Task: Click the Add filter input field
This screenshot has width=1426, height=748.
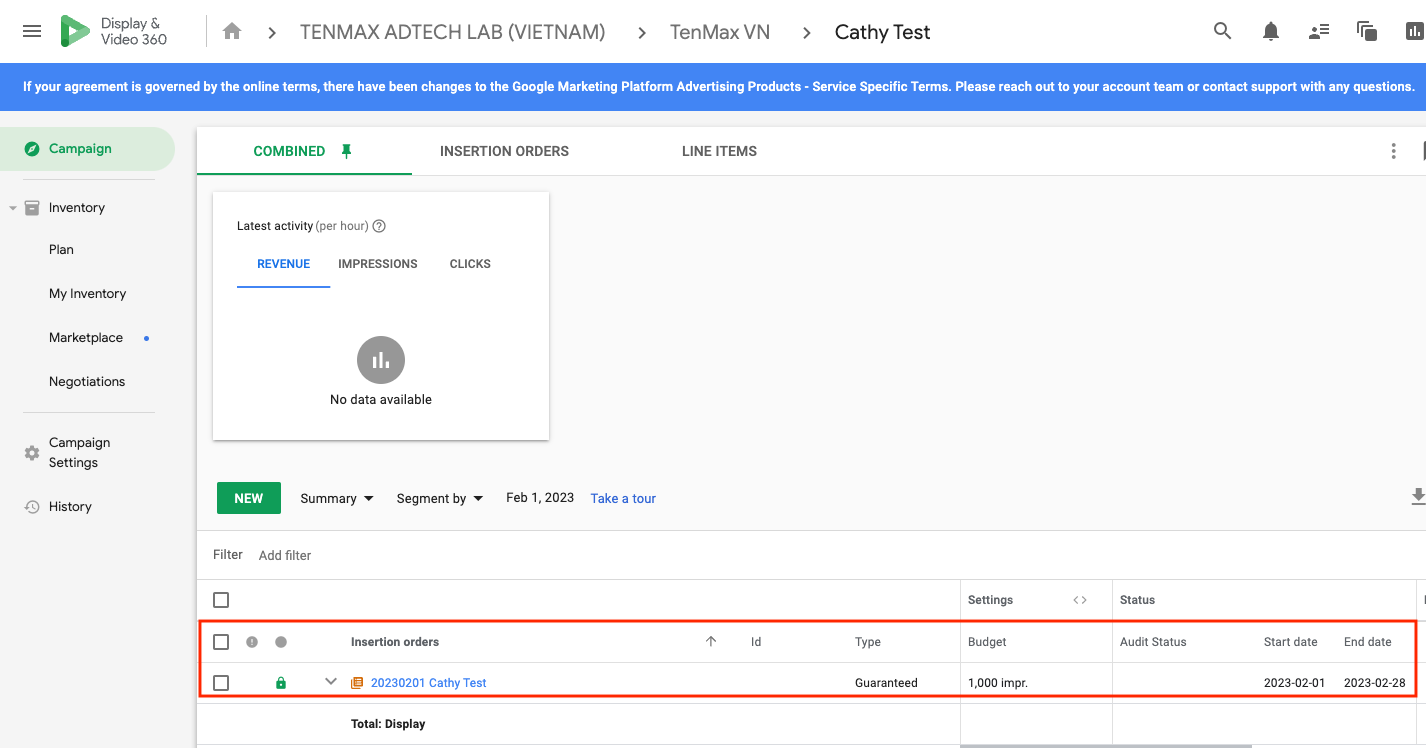Action: pyautogui.click(x=285, y=555)
